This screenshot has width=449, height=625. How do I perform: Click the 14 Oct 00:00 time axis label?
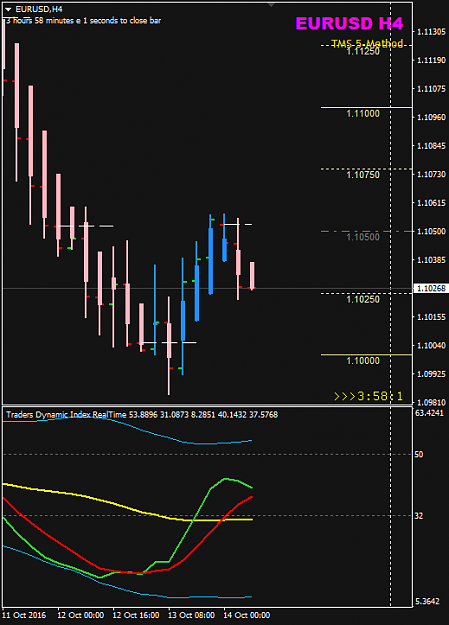point(247,615)
